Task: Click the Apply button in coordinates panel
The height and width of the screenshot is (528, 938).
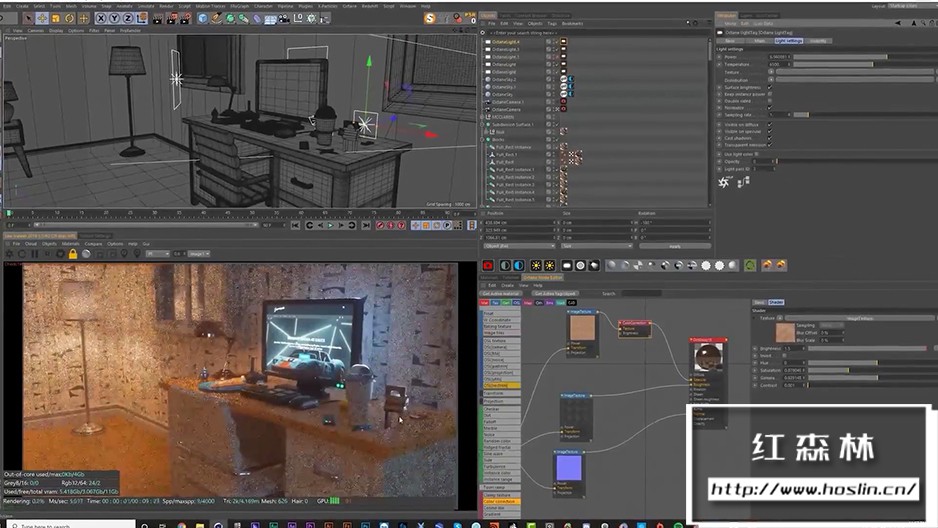Action: tap(674, 245)
